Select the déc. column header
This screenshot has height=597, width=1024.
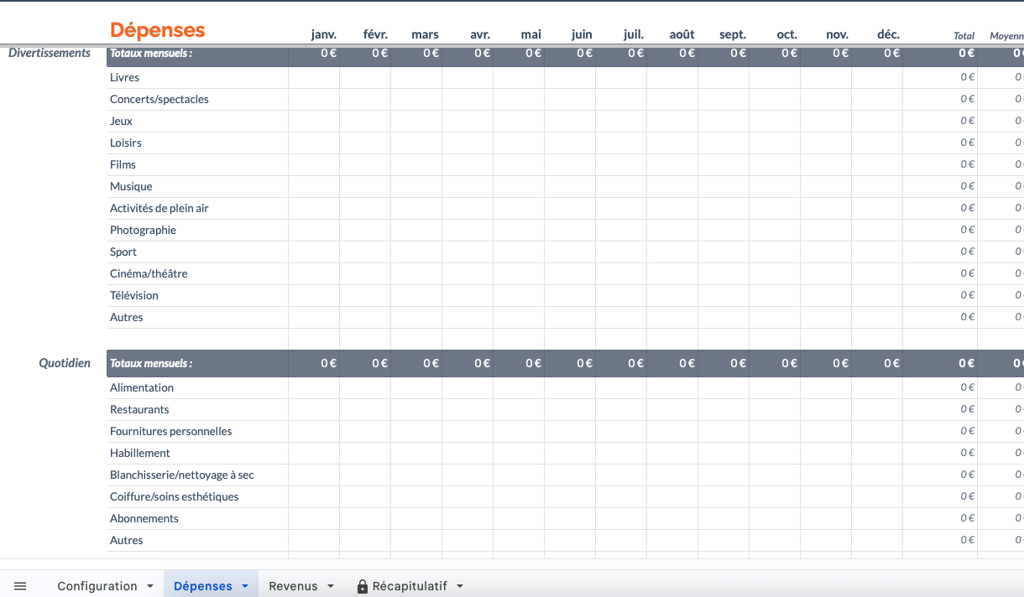[888, 35]
